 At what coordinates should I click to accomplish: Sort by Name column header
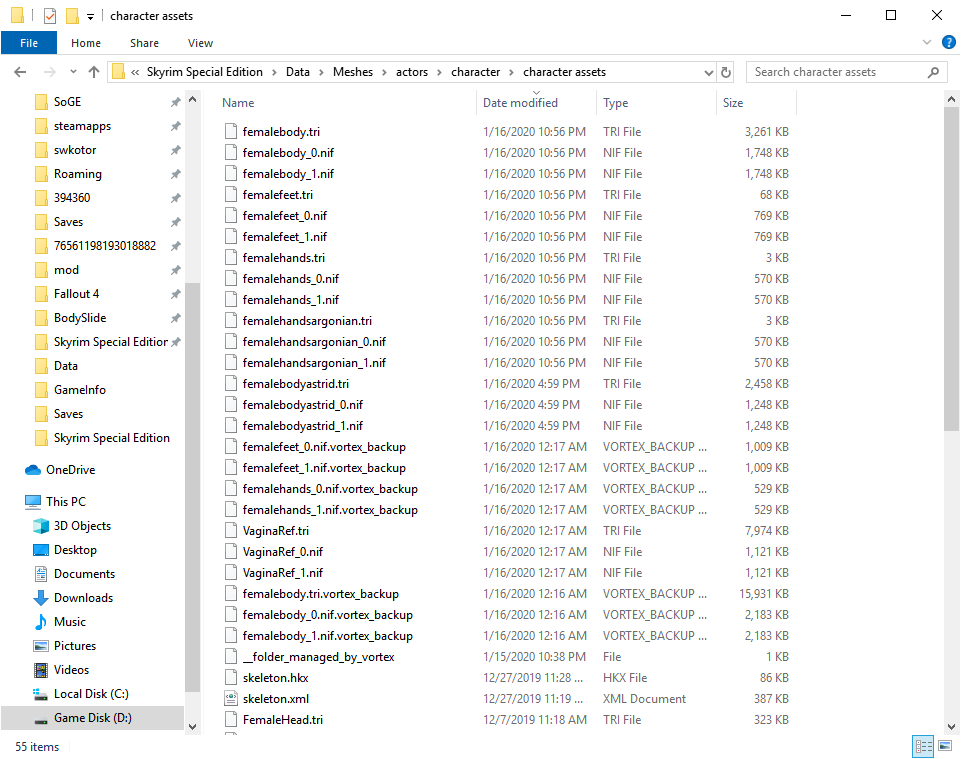[238, 103]
